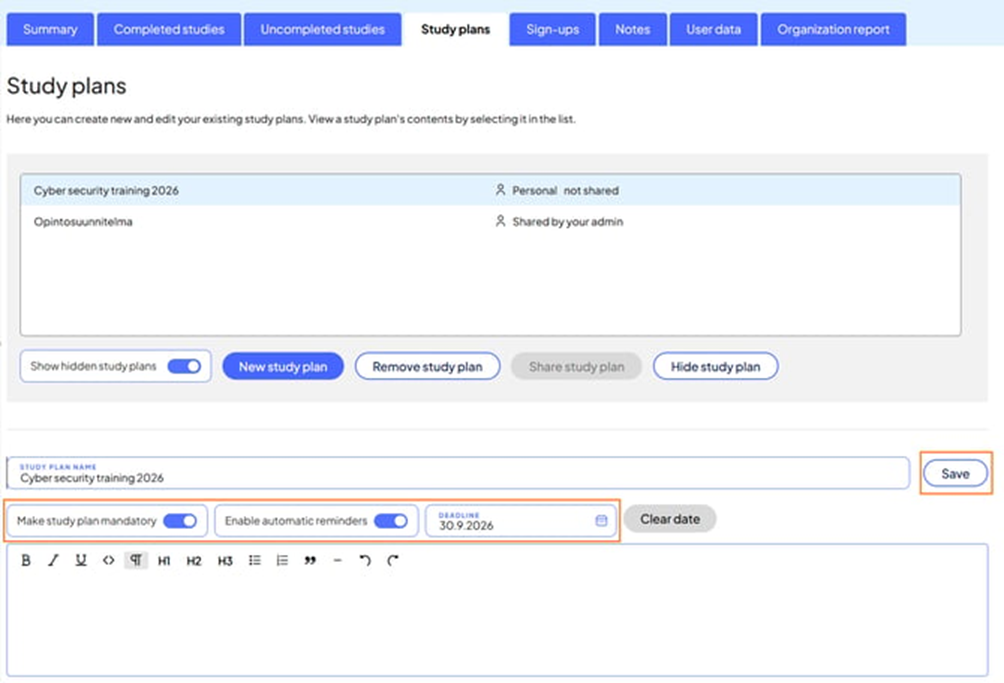The image size is (1004, 683).
Task: Apply italic formatting in the editor
Action: (x=54, y=561)
